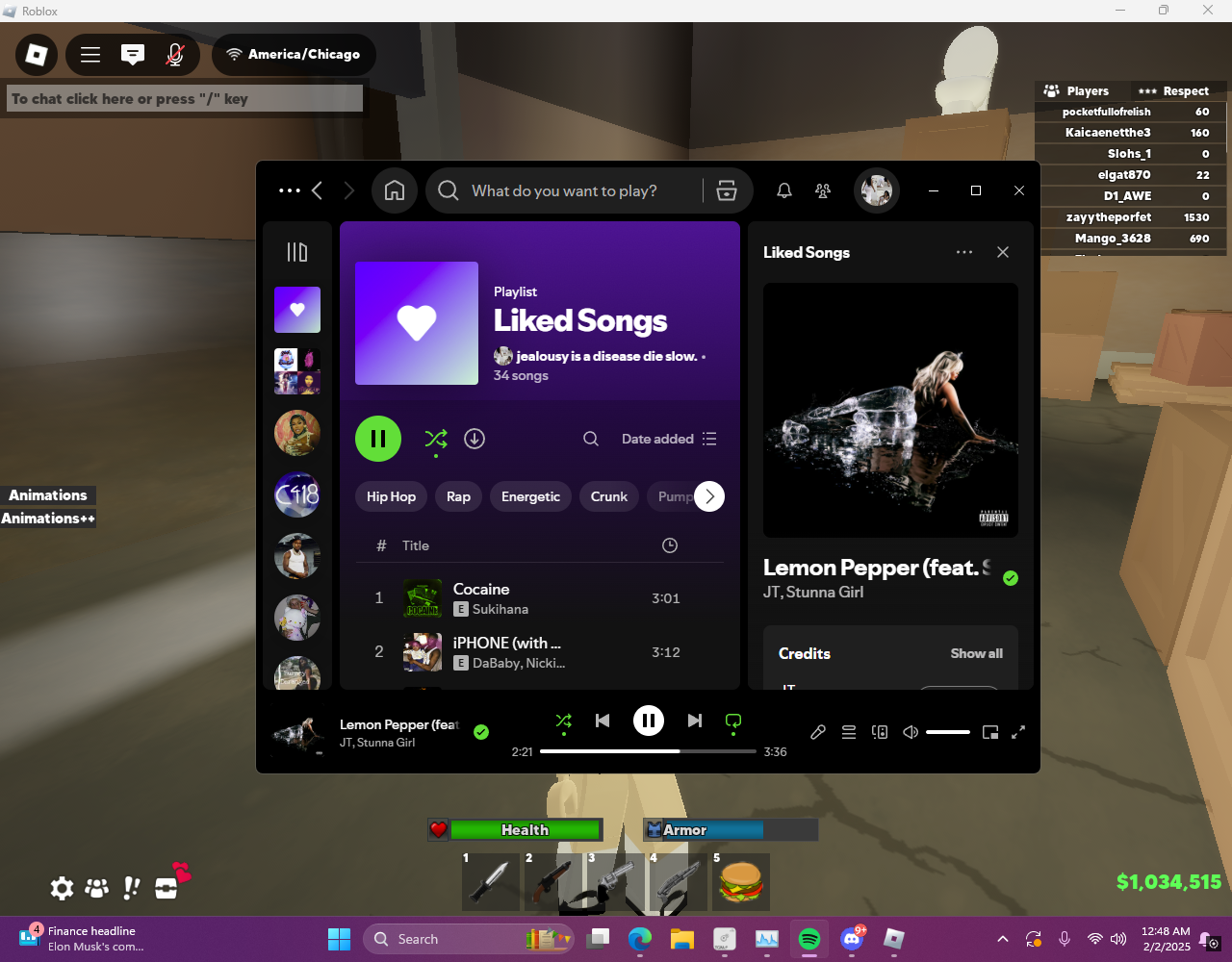Click Show all credits
Viewport: 1232px width, 962px height.
point(977,653)
